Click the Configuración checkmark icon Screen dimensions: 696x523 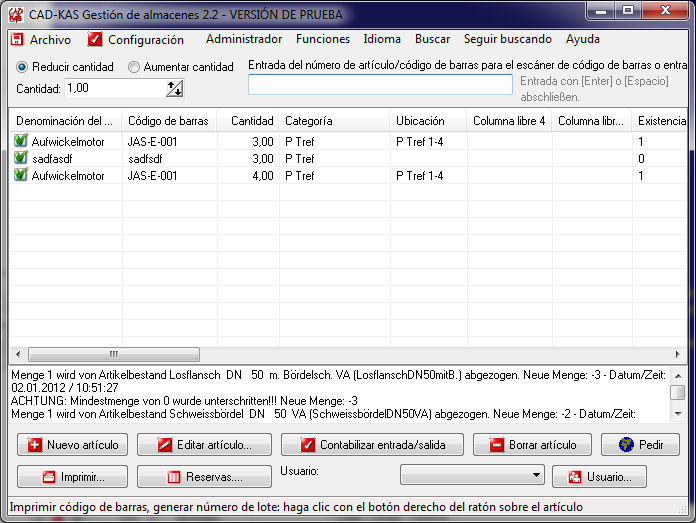pos(95,40)
